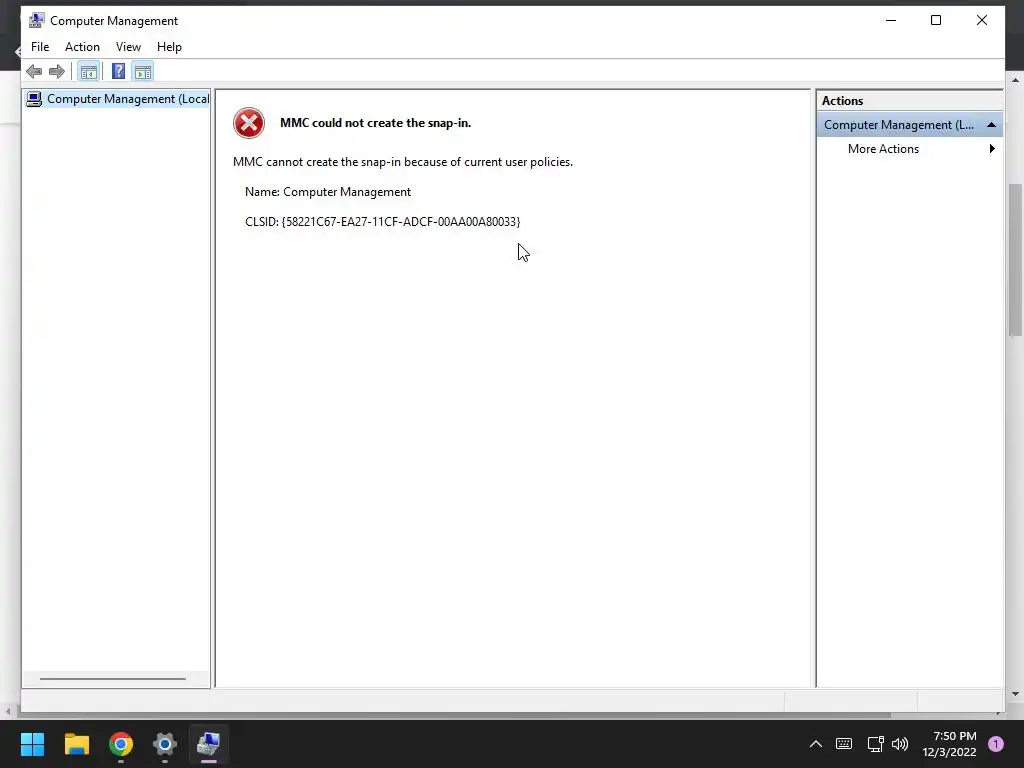Open the notification badge showing 1
Screen dimensions: 1024x768
click(996, 744)
